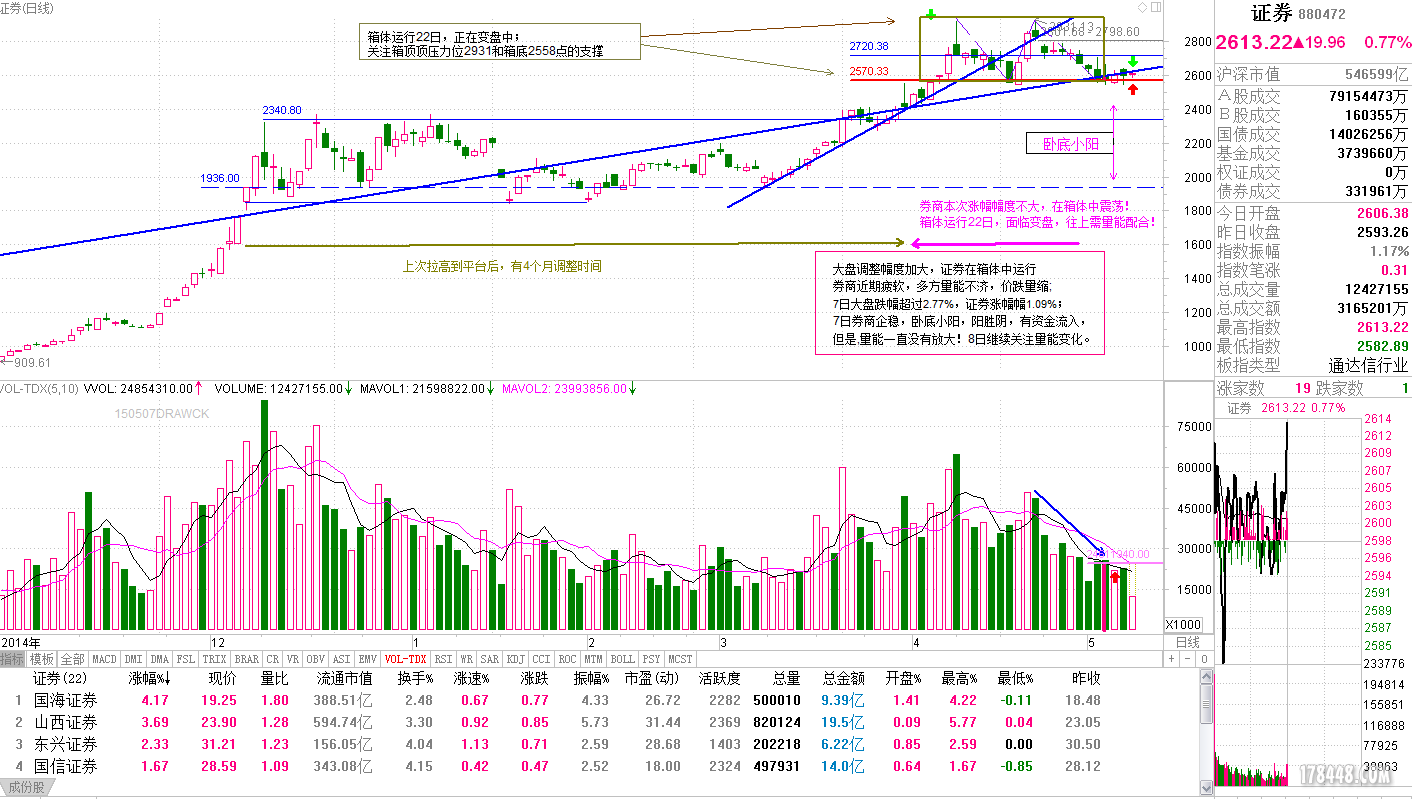This screenshot has width=1412, height=799.
Task: Switch indicator to DMI
Action: click(133, 659)
